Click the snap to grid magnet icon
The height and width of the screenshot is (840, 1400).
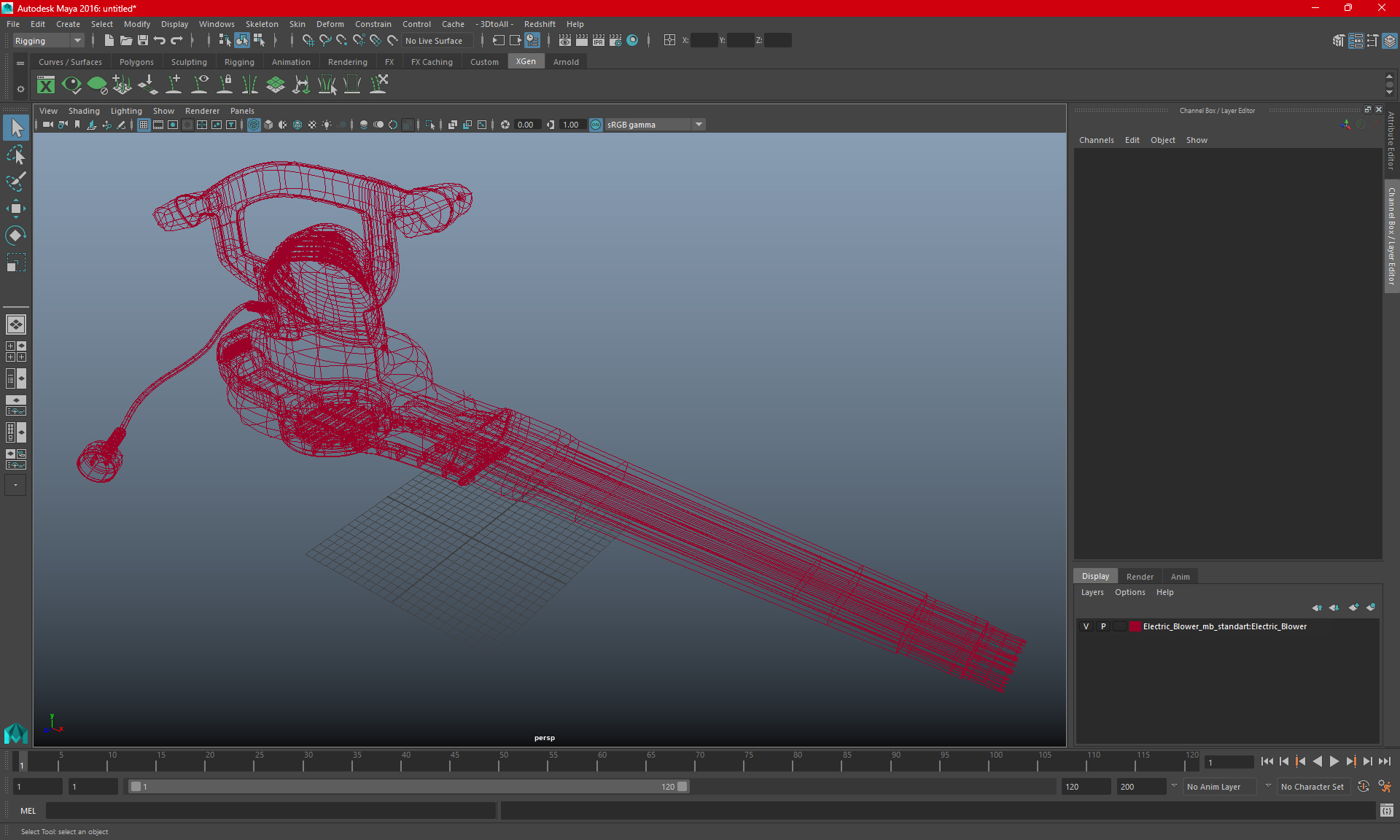point(308,41)
